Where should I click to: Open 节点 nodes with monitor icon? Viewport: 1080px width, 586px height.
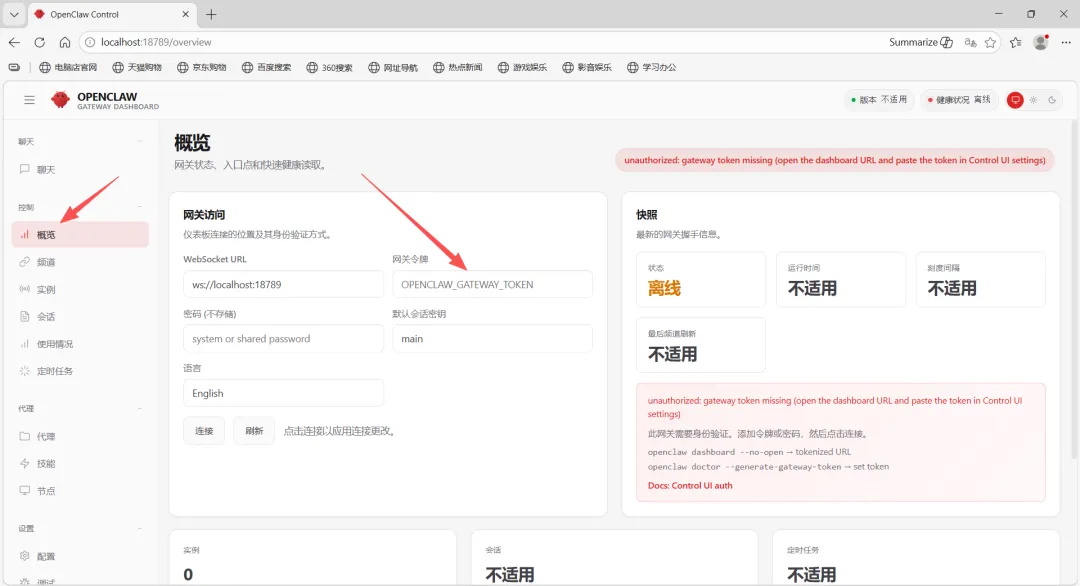(80, 491)
